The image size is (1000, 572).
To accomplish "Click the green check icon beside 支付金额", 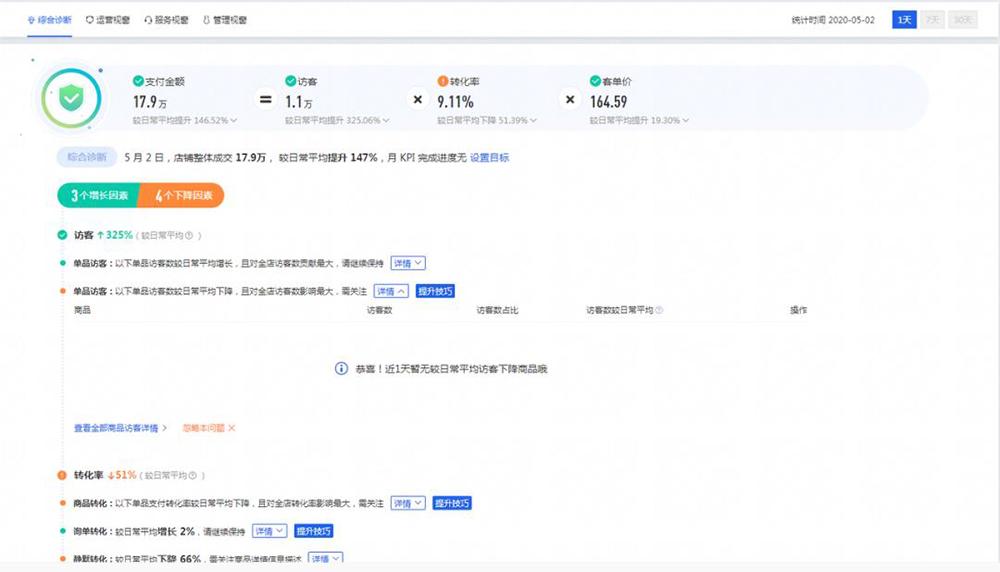I will coord(138,81).
